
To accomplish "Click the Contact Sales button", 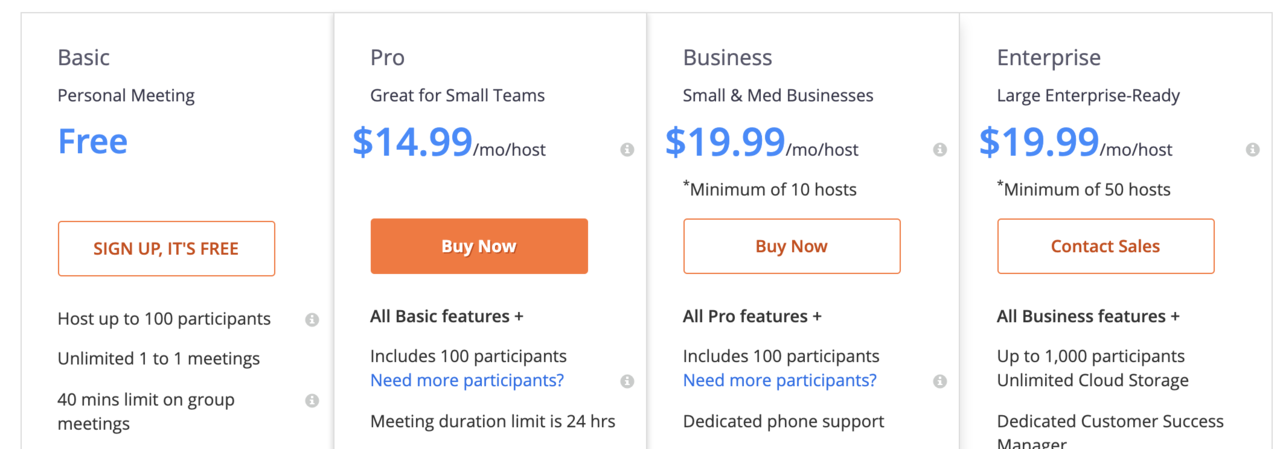I will coord(1105,246).
